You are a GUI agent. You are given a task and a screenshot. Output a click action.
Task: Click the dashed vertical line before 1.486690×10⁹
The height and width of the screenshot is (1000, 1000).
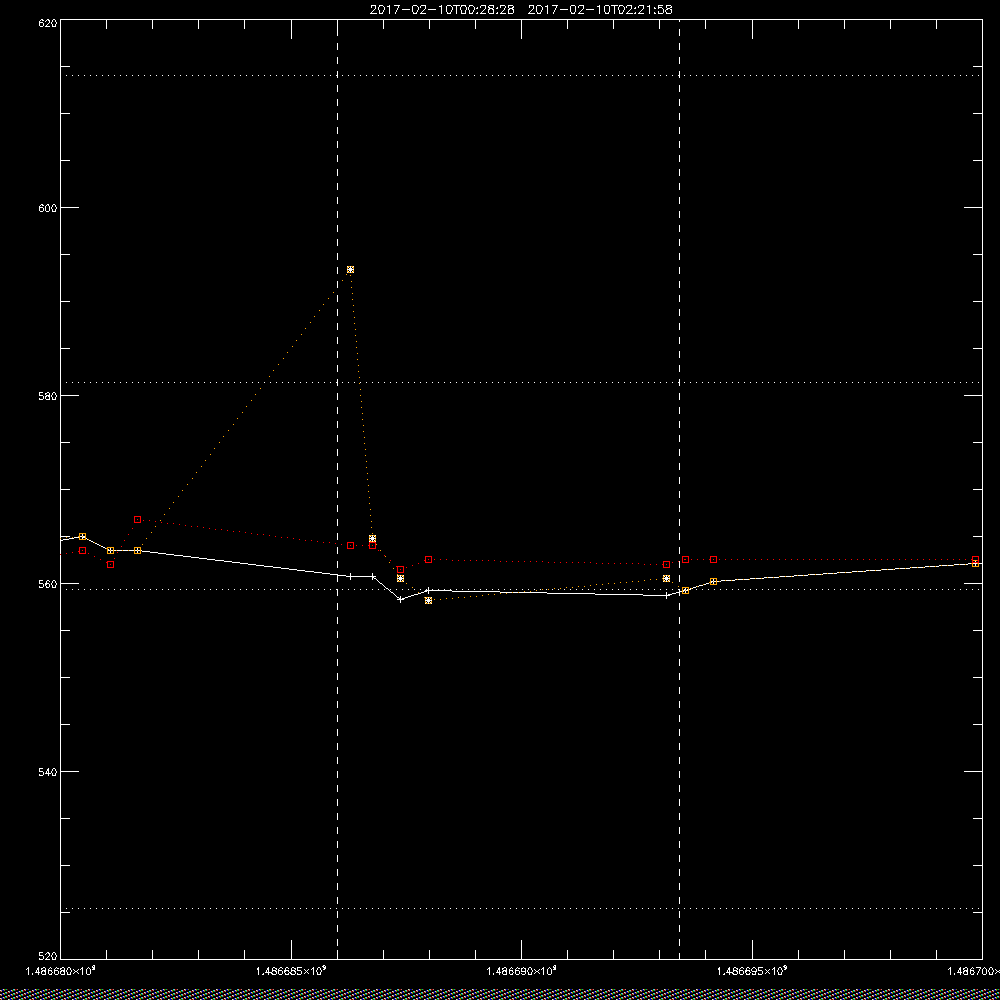[337, 488]
